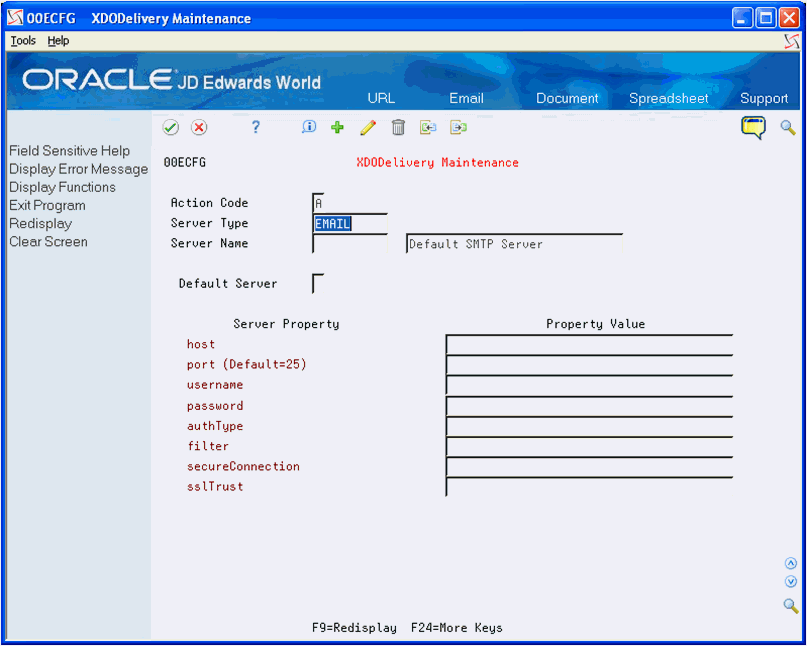Click the username property value field
This screenshot has height=646, width=807.
(589, 385)
